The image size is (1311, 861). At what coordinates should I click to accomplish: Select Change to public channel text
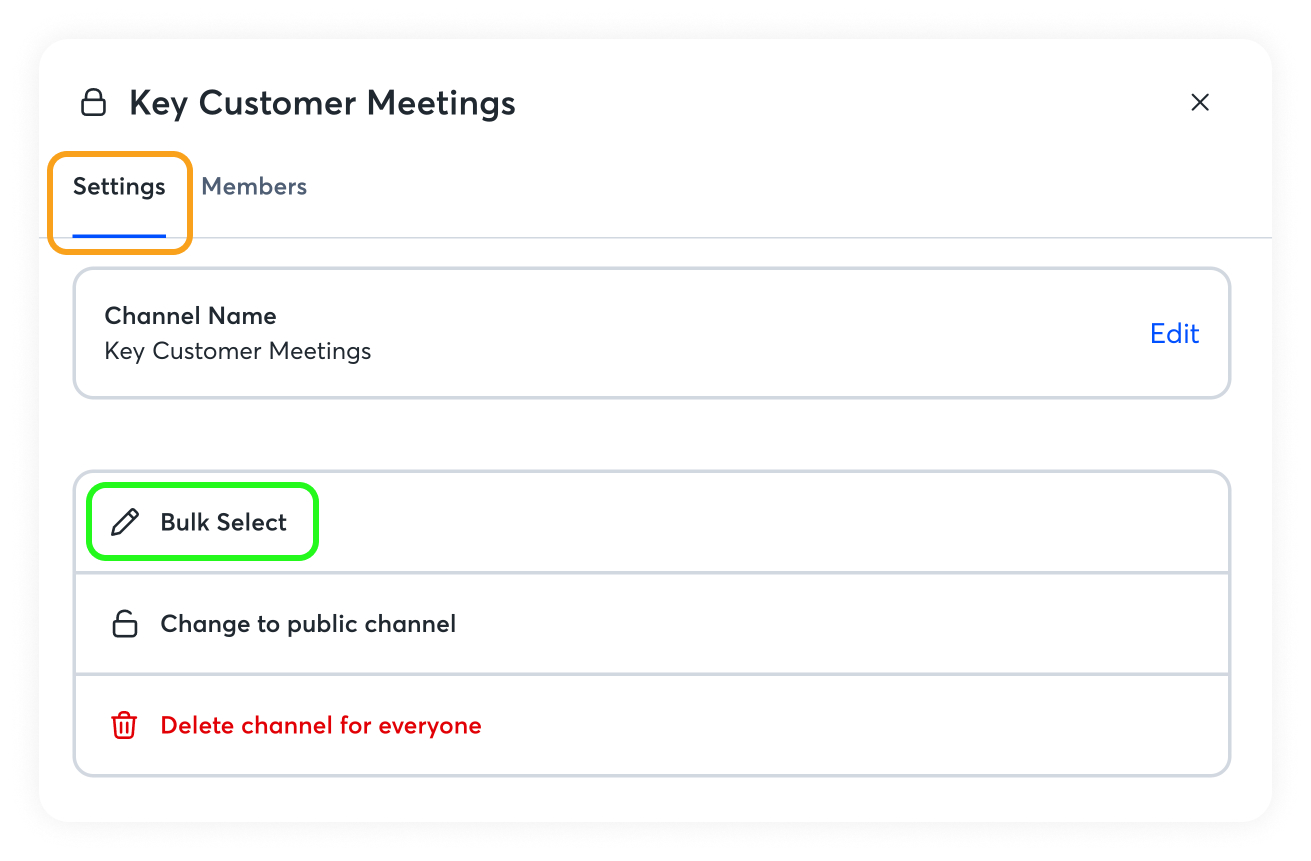coord(308,624)
